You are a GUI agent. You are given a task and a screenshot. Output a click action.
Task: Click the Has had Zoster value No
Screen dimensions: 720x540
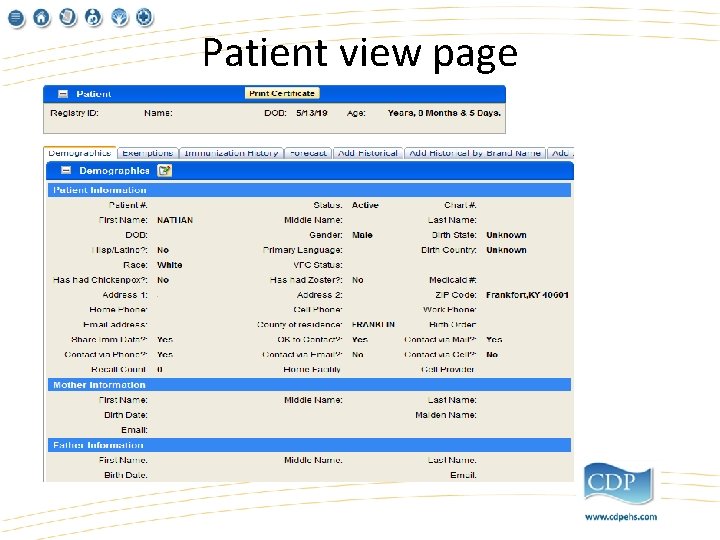pyautogui.click(x=358, y=280)
